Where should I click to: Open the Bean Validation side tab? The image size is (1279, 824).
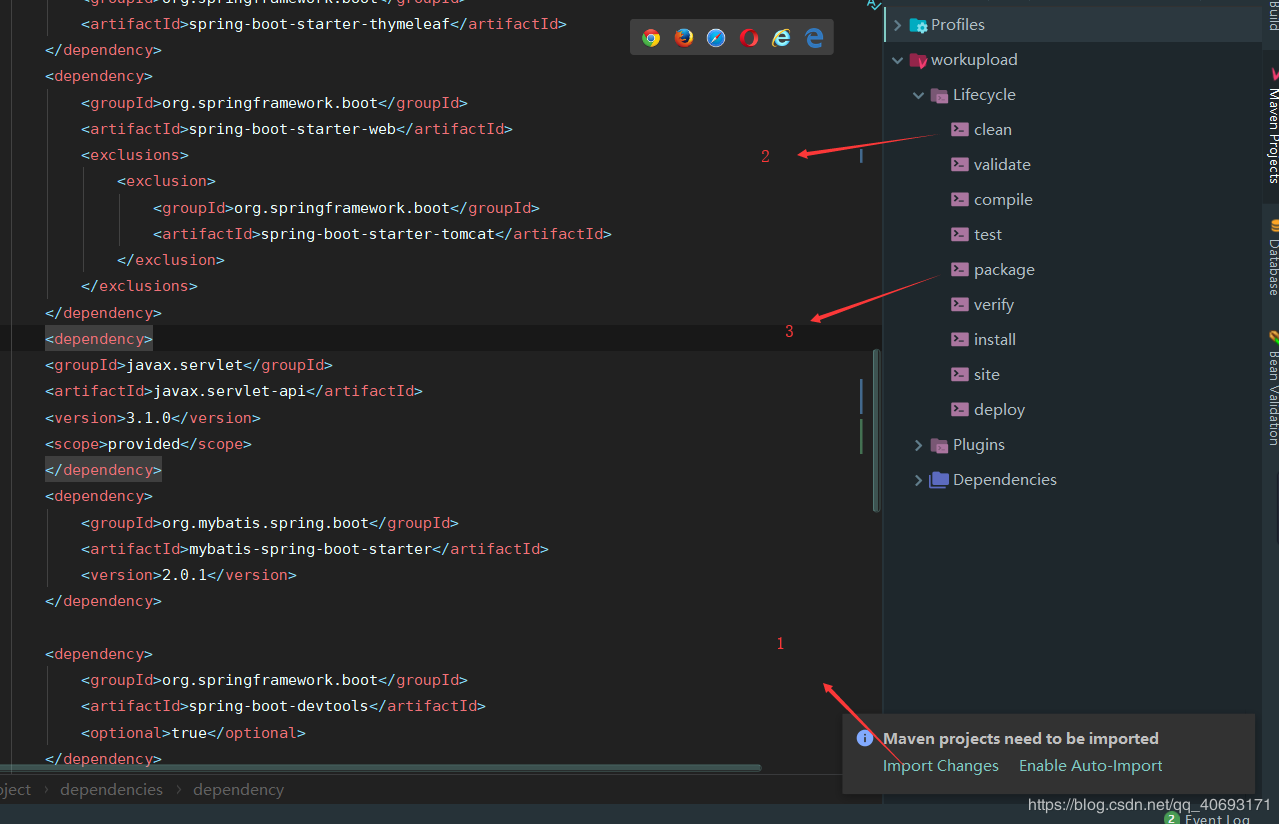(1272, 388)
